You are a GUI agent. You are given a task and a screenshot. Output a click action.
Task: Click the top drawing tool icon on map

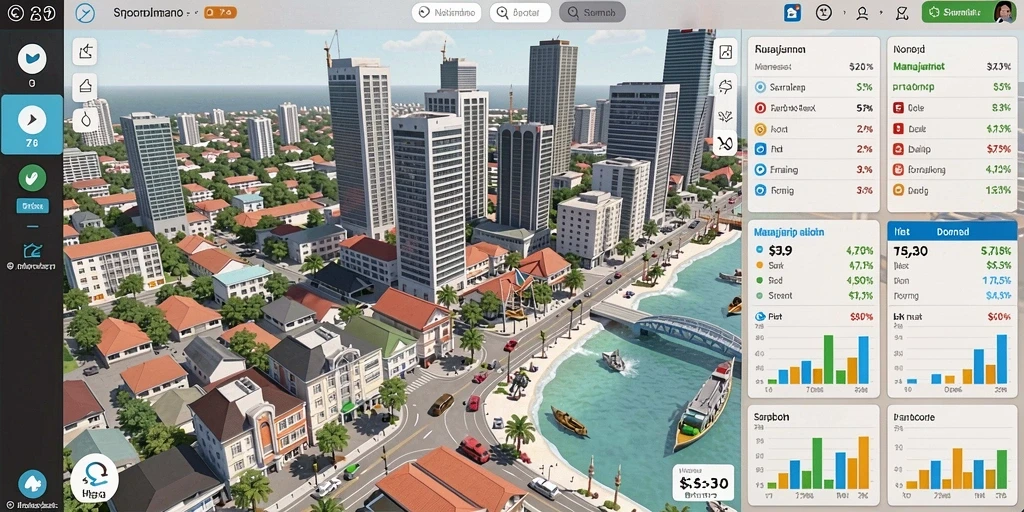tap(85, 51)
